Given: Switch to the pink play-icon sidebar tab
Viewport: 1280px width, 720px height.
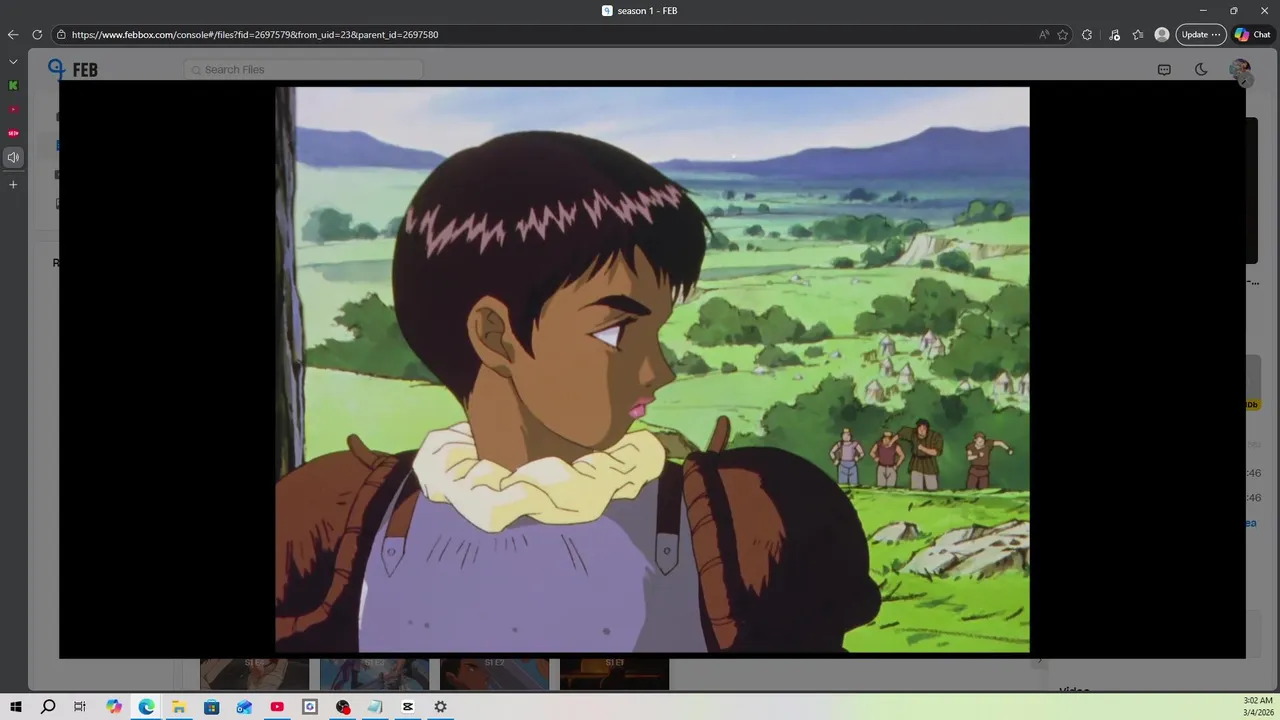Looking at the screenshot, I should pos(13,109).
